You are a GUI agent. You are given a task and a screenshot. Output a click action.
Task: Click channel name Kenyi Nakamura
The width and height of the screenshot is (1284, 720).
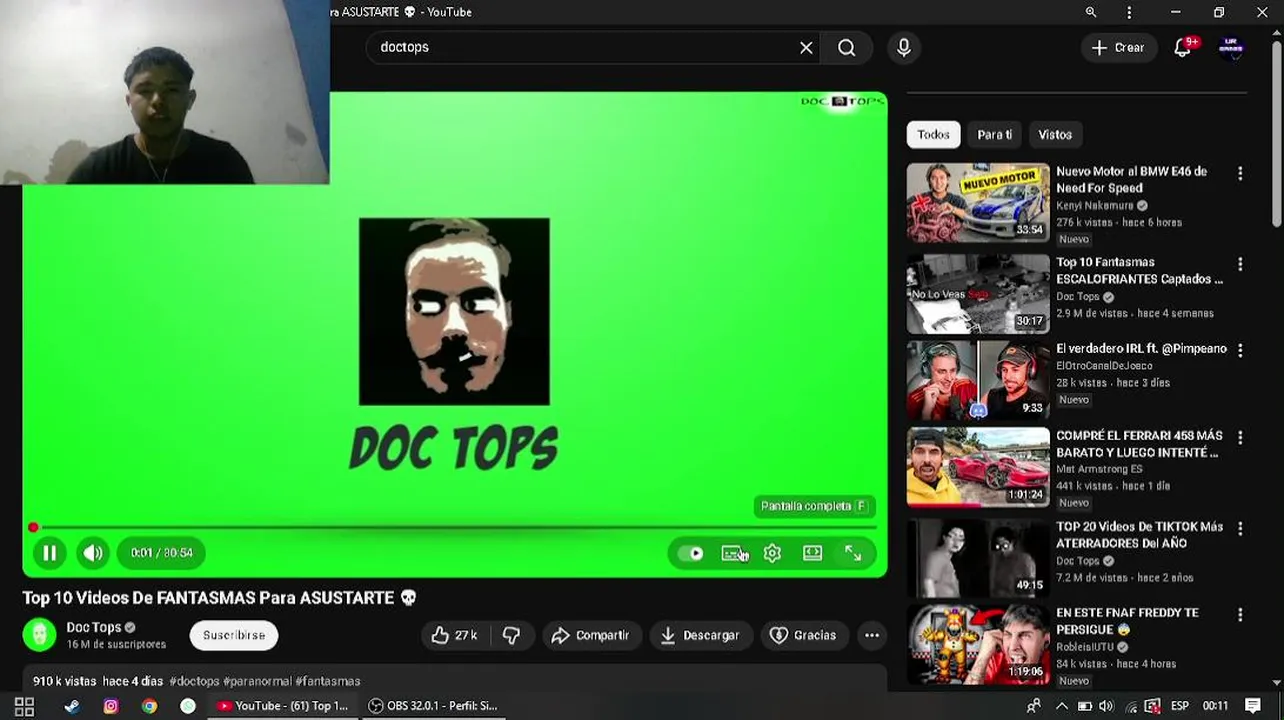(1095, 206)
